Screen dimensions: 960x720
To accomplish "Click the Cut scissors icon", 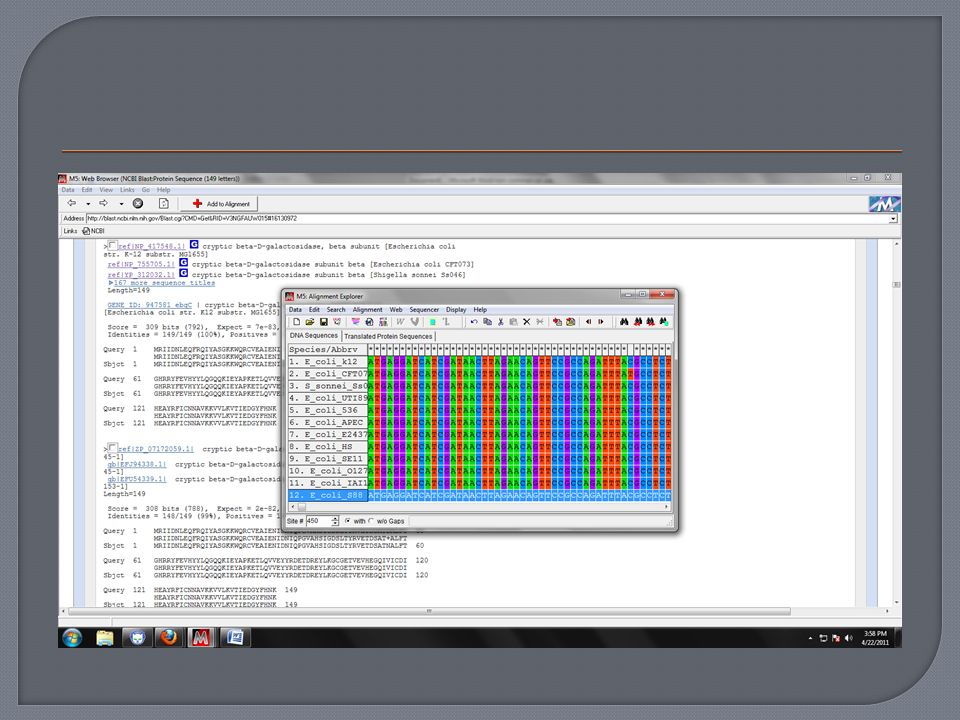I will (x=500, y=322).
